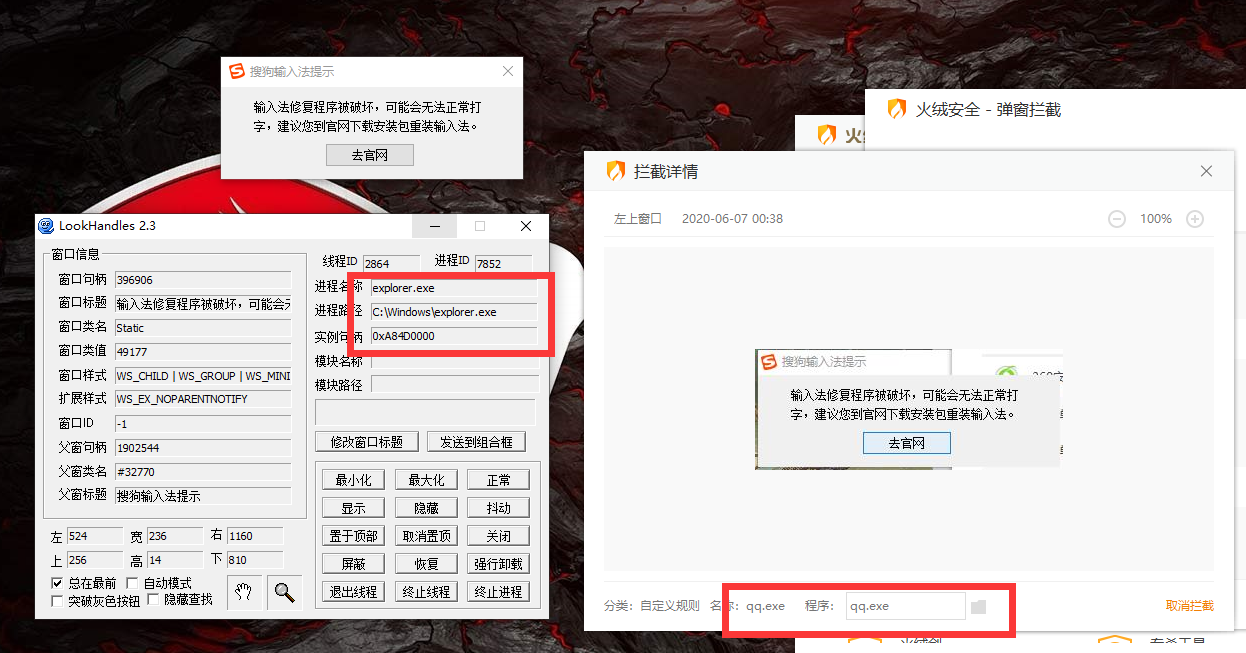Click the 取消置顶 button
The height and width of the screenshot is (653, 1246).
point(426,536)
